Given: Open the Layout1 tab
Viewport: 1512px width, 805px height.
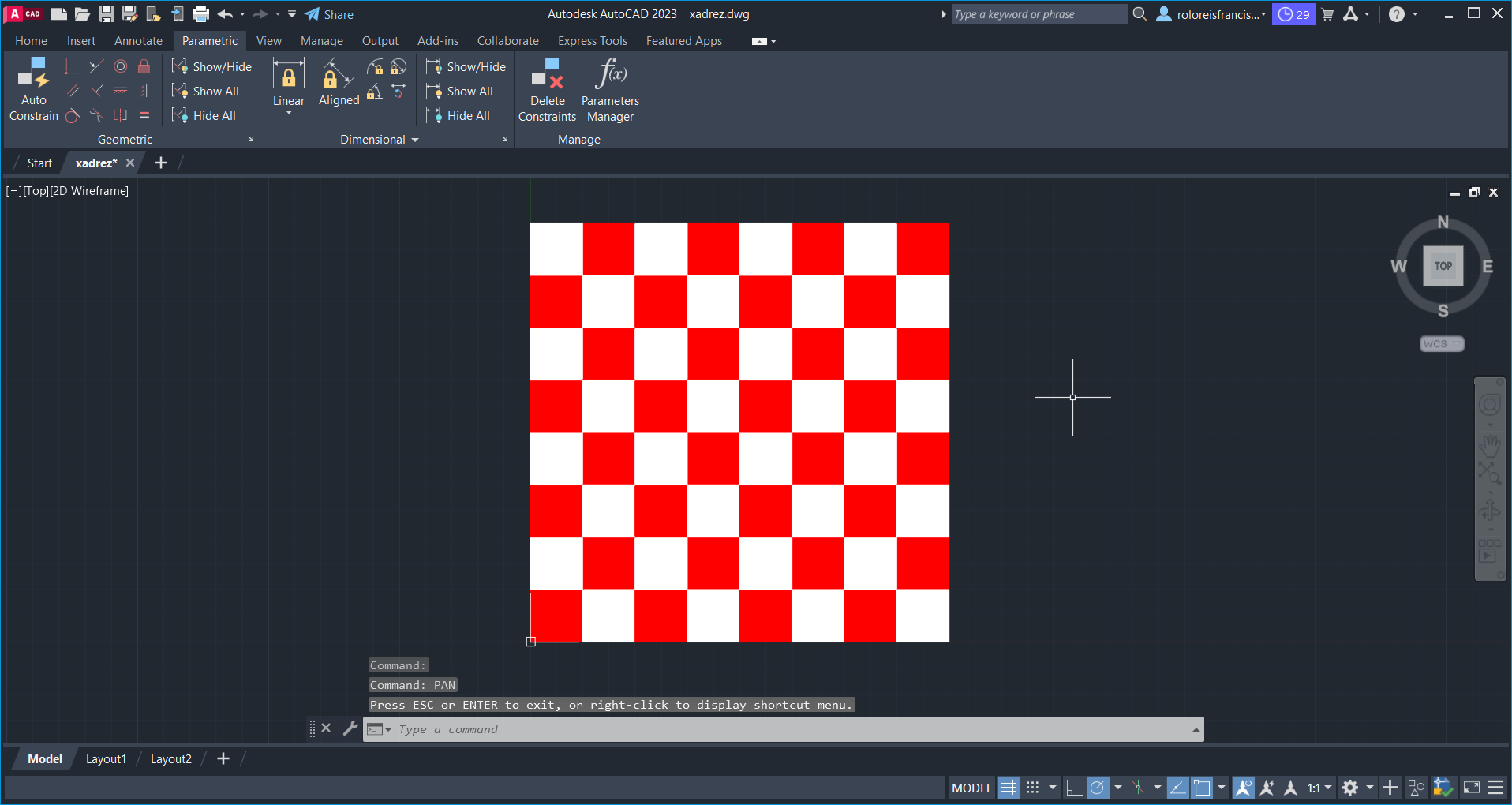Looking at the screenshot, I should (x=106, y=759).
